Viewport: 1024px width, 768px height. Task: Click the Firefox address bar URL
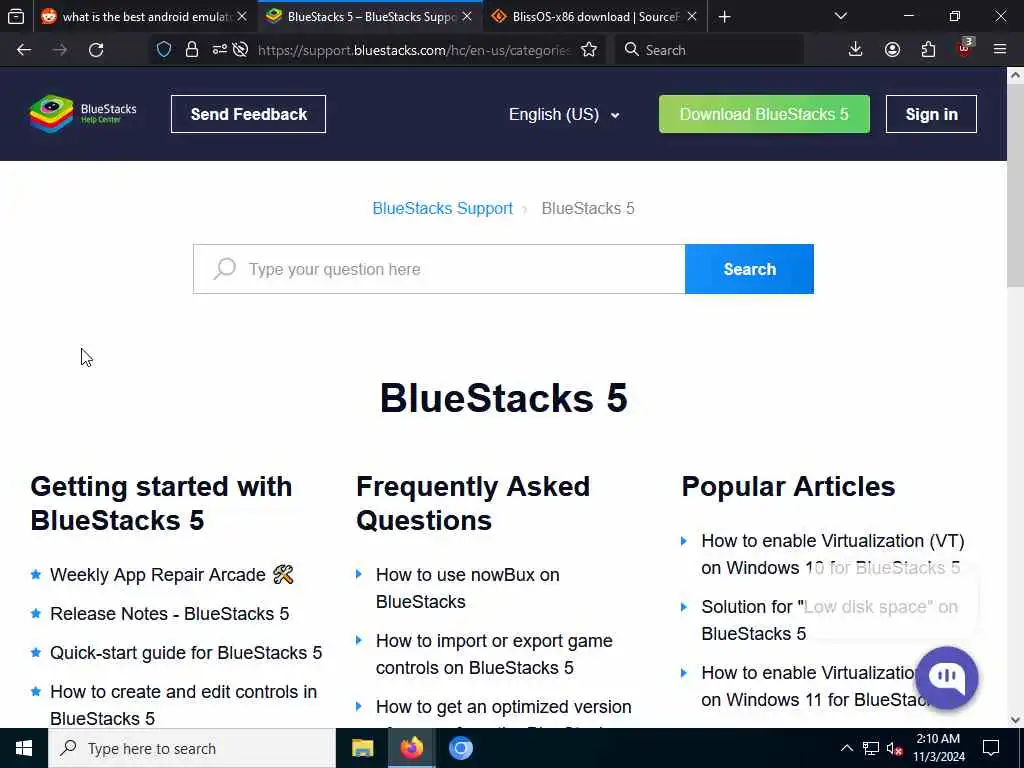point(414,50)
